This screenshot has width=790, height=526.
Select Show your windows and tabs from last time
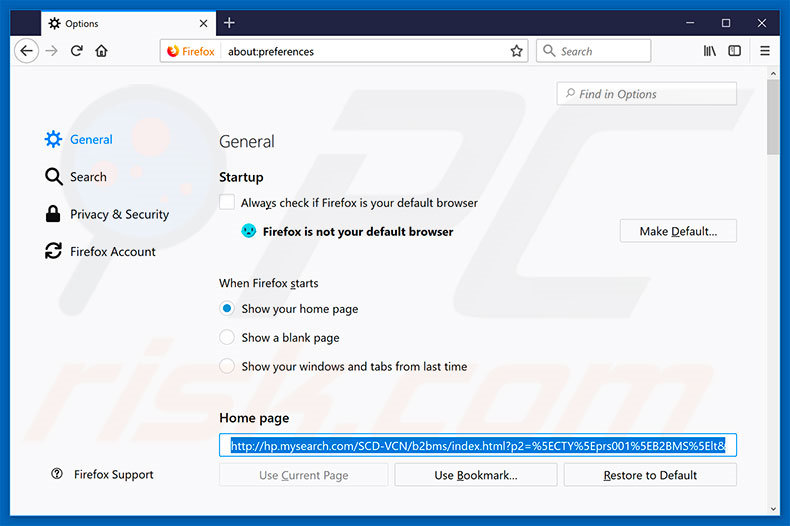(227, 366)
